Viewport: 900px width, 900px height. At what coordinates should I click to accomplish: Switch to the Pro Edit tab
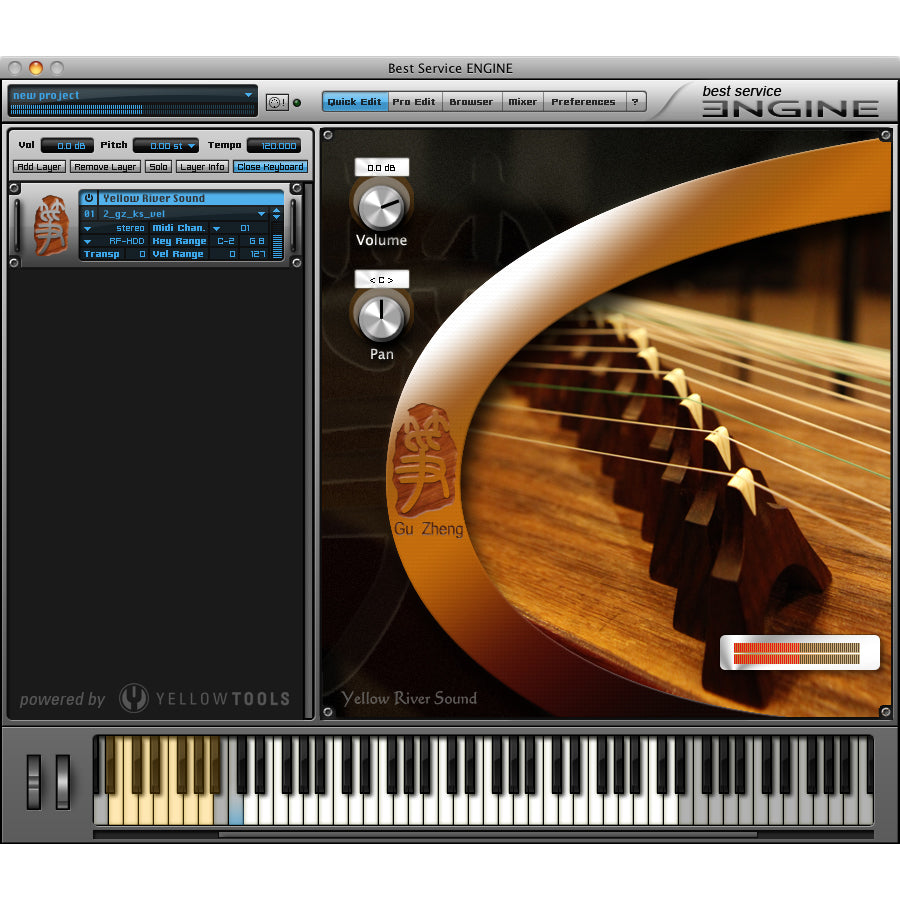[x=413, y=102]
